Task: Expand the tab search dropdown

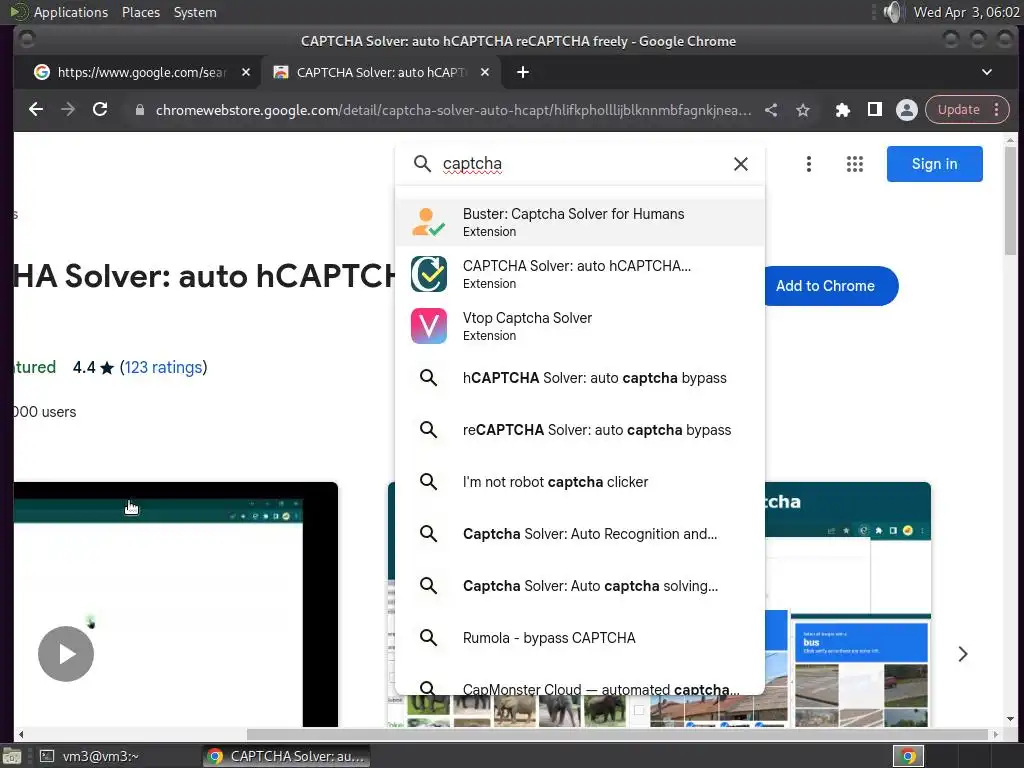Action: coord(987,72)
